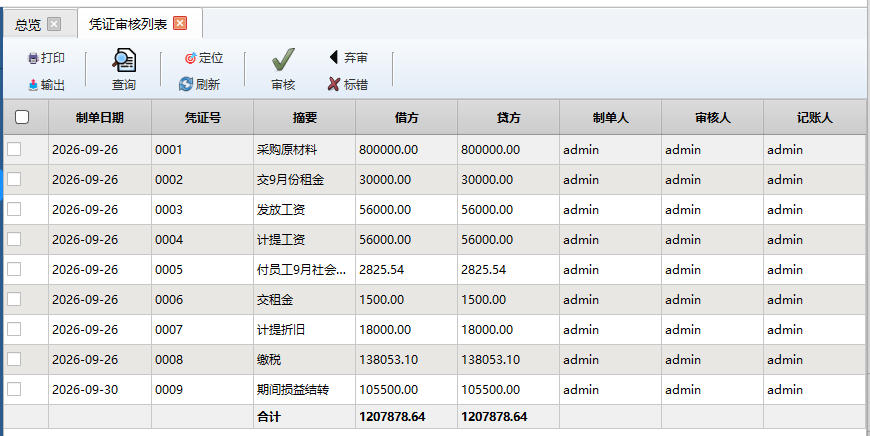Viewport: 870px width, 436px height.
Task: Click the 审核 button label
Action: [x=283, y=85]
